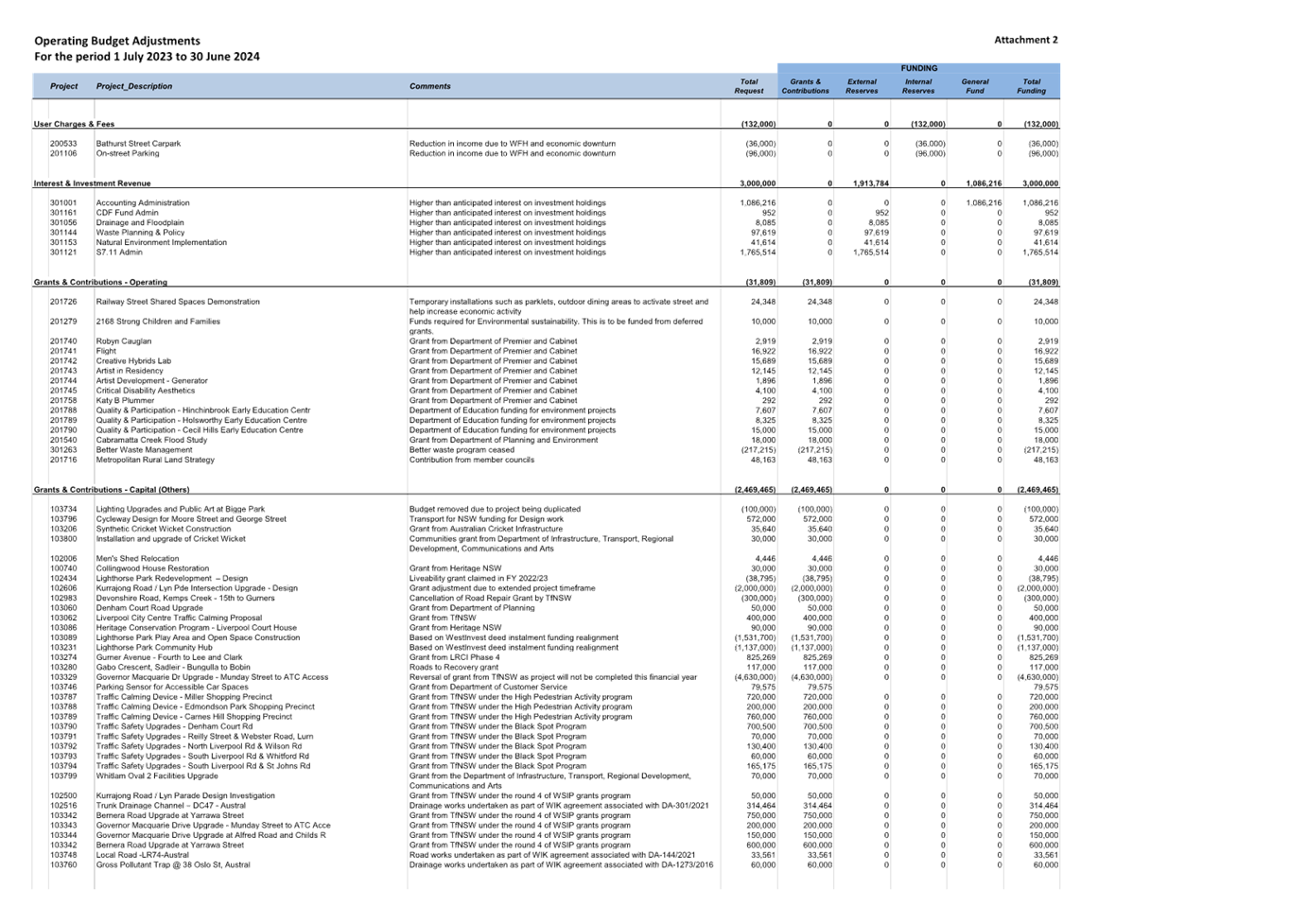Click the "Natural Environment Implementation" description
Viewport: 1307px width, 924px height.
pos(162,242)
